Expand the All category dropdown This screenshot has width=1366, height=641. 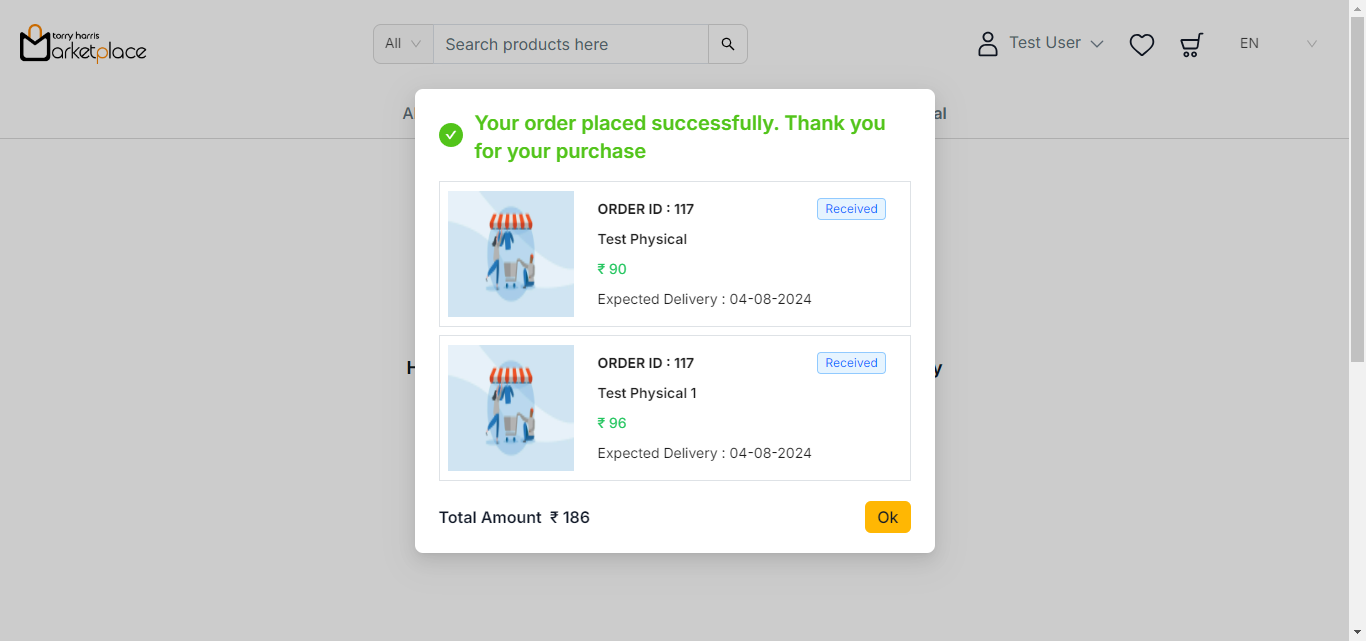[x=403, y=44]
